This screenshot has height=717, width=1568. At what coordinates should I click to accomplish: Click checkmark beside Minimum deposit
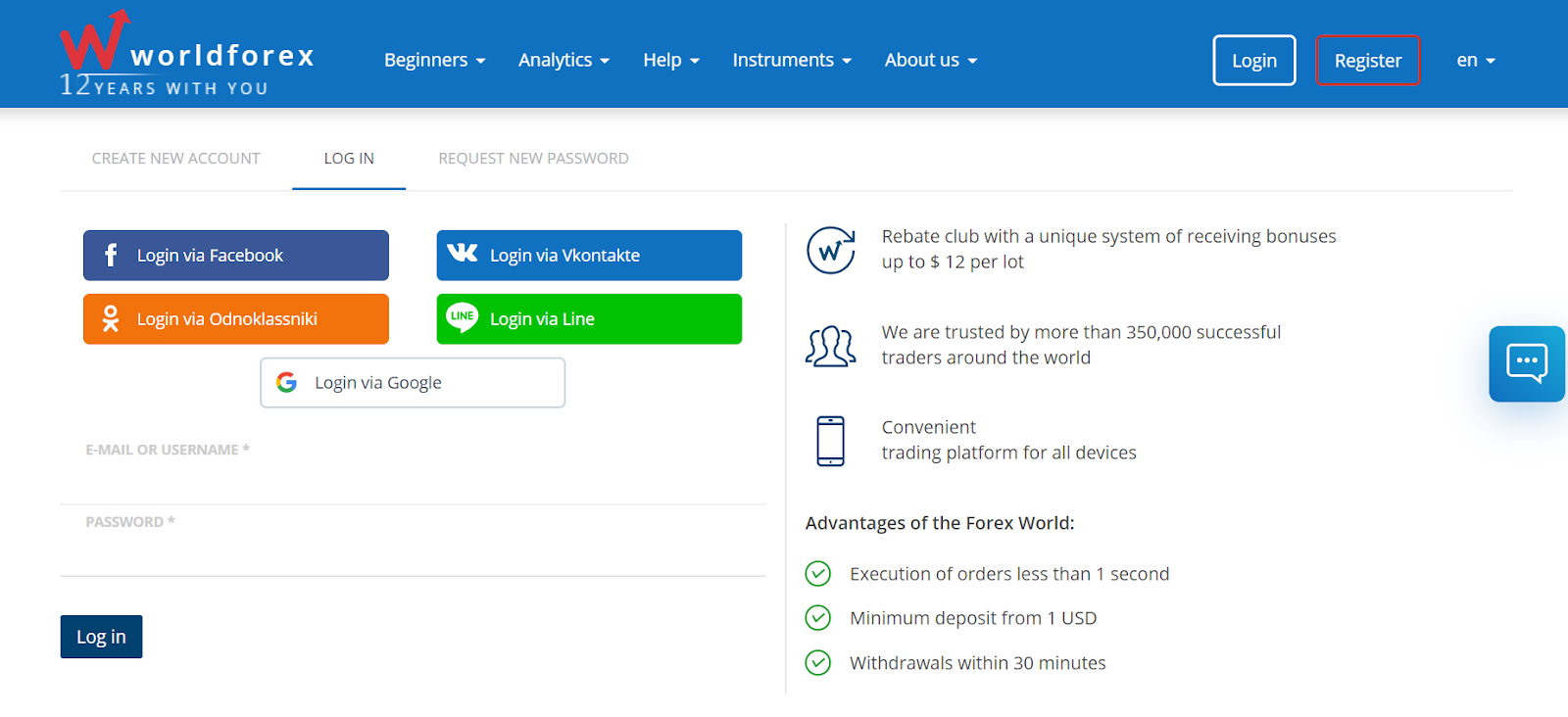coord(817,617)
